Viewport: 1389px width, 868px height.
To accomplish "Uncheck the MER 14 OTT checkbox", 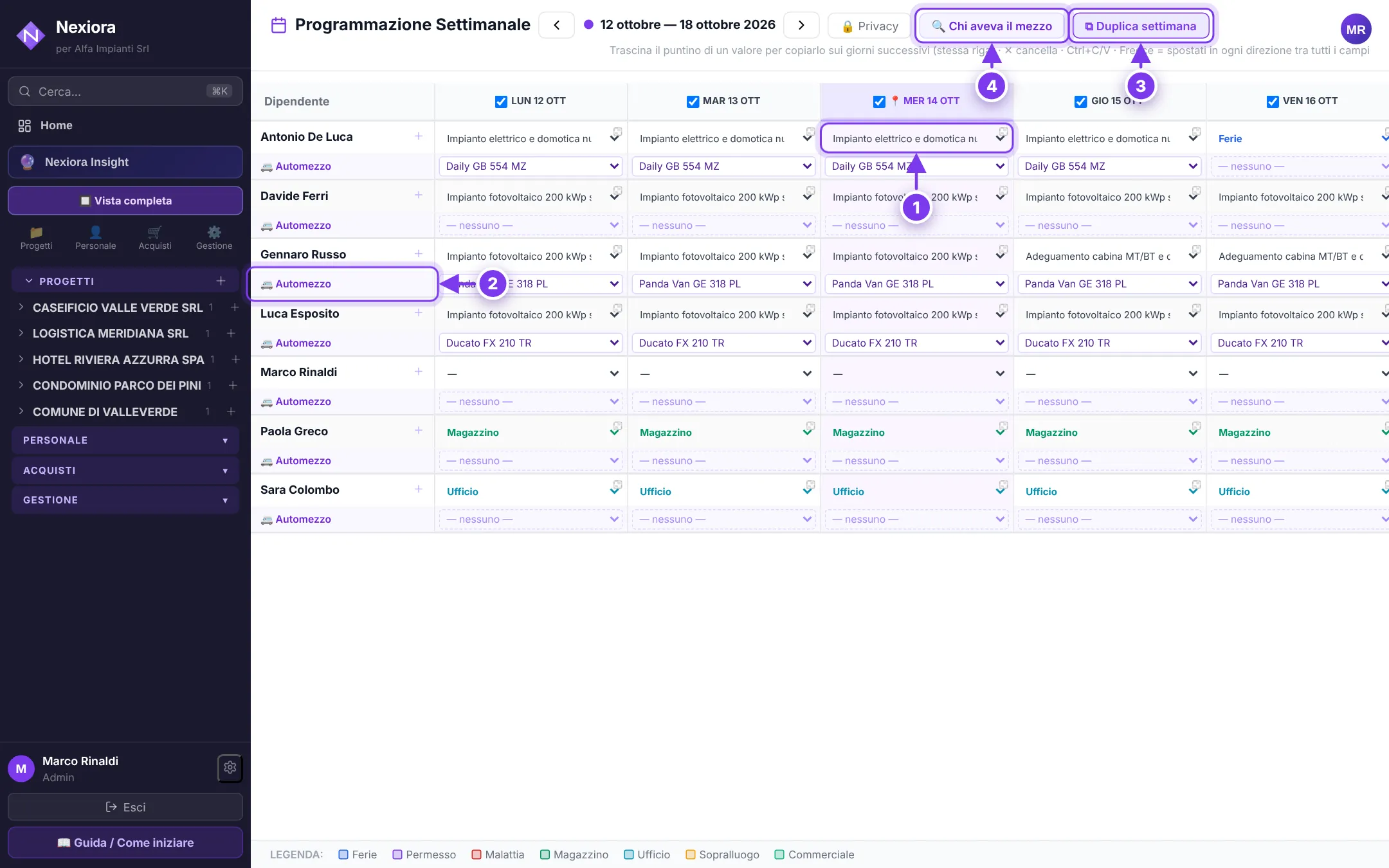I will click(879, 102).
